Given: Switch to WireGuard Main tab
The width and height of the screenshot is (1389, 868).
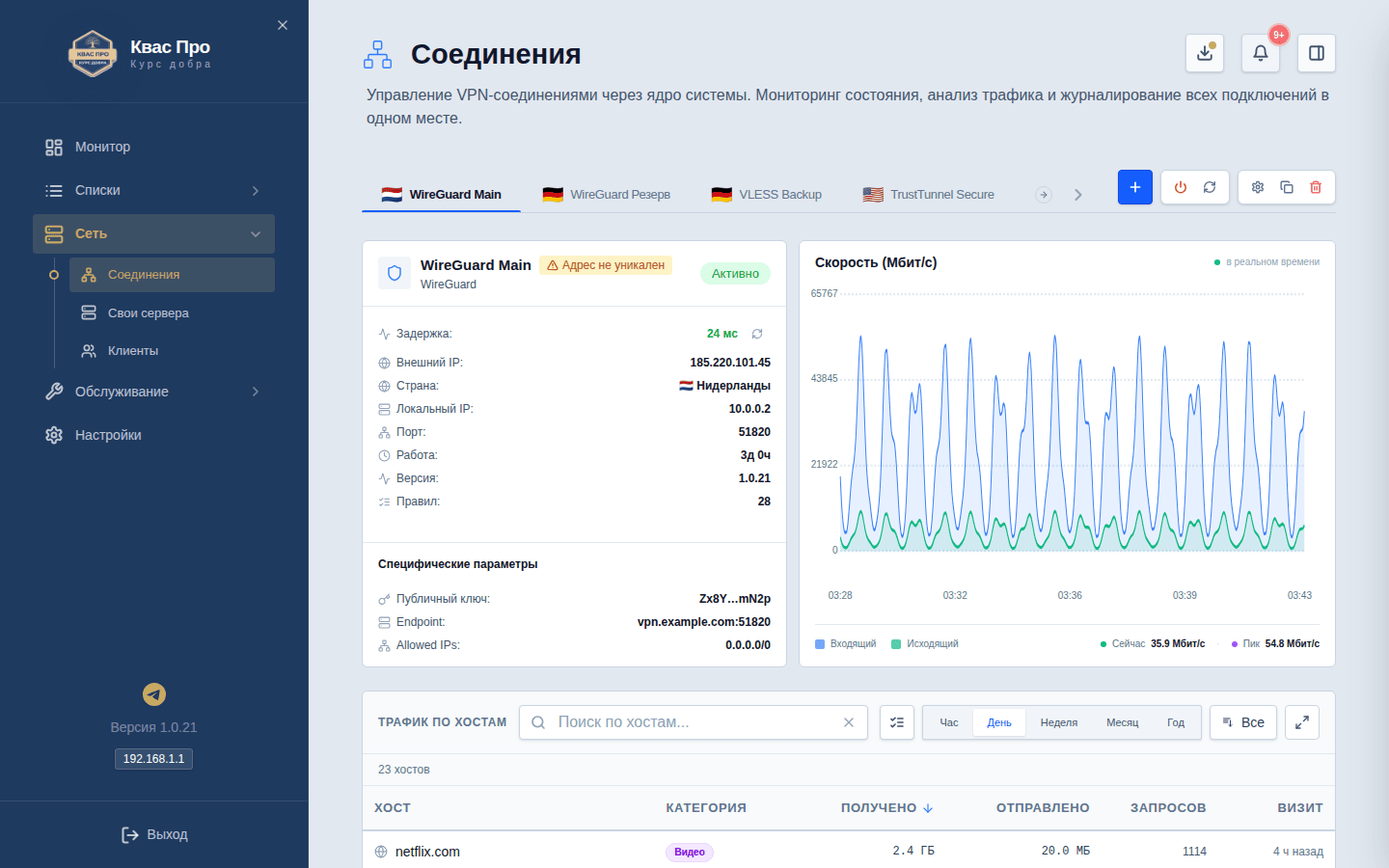Looking at the screenshot, I should pyautogui.click(x=441, y=195).
